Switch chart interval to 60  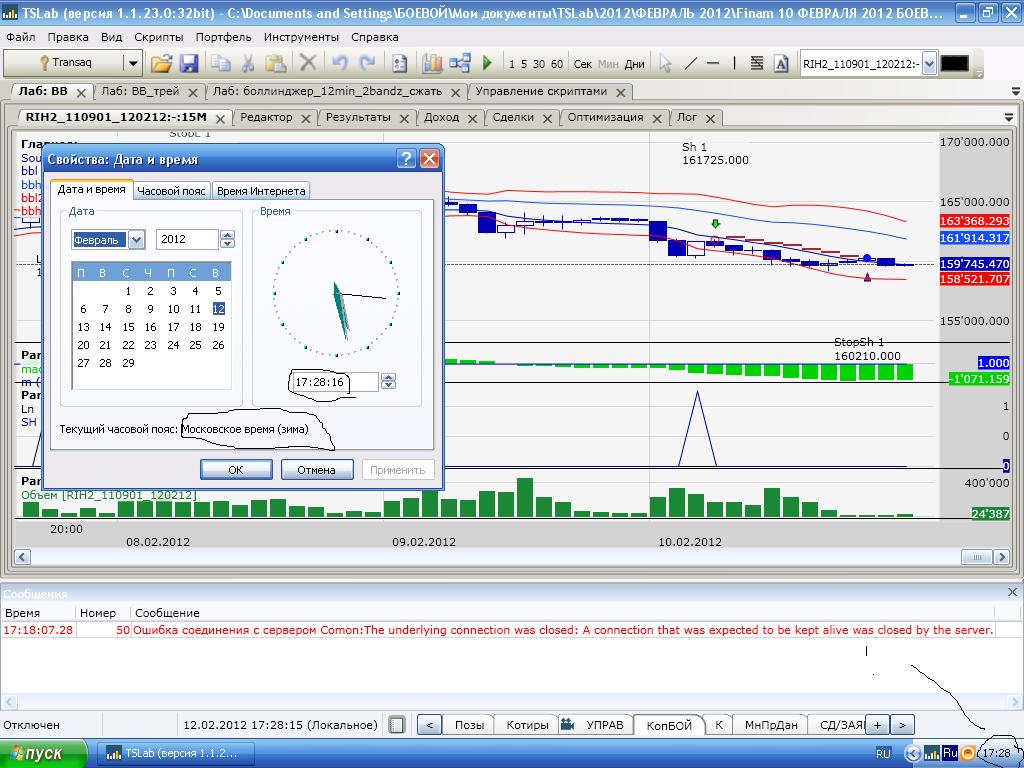[556, 64]
